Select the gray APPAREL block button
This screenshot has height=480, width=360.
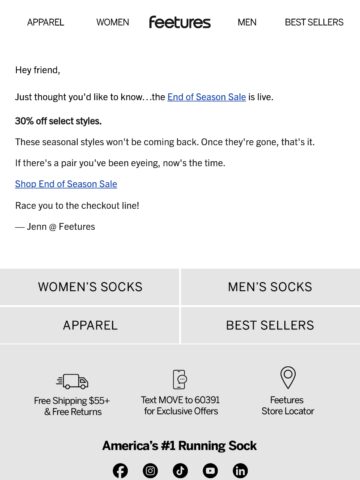(89, 325)
